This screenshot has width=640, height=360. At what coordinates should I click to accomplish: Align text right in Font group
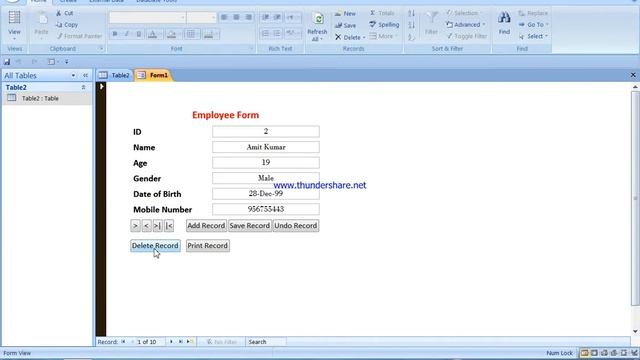pyautogui.click(x=249, y=17)
